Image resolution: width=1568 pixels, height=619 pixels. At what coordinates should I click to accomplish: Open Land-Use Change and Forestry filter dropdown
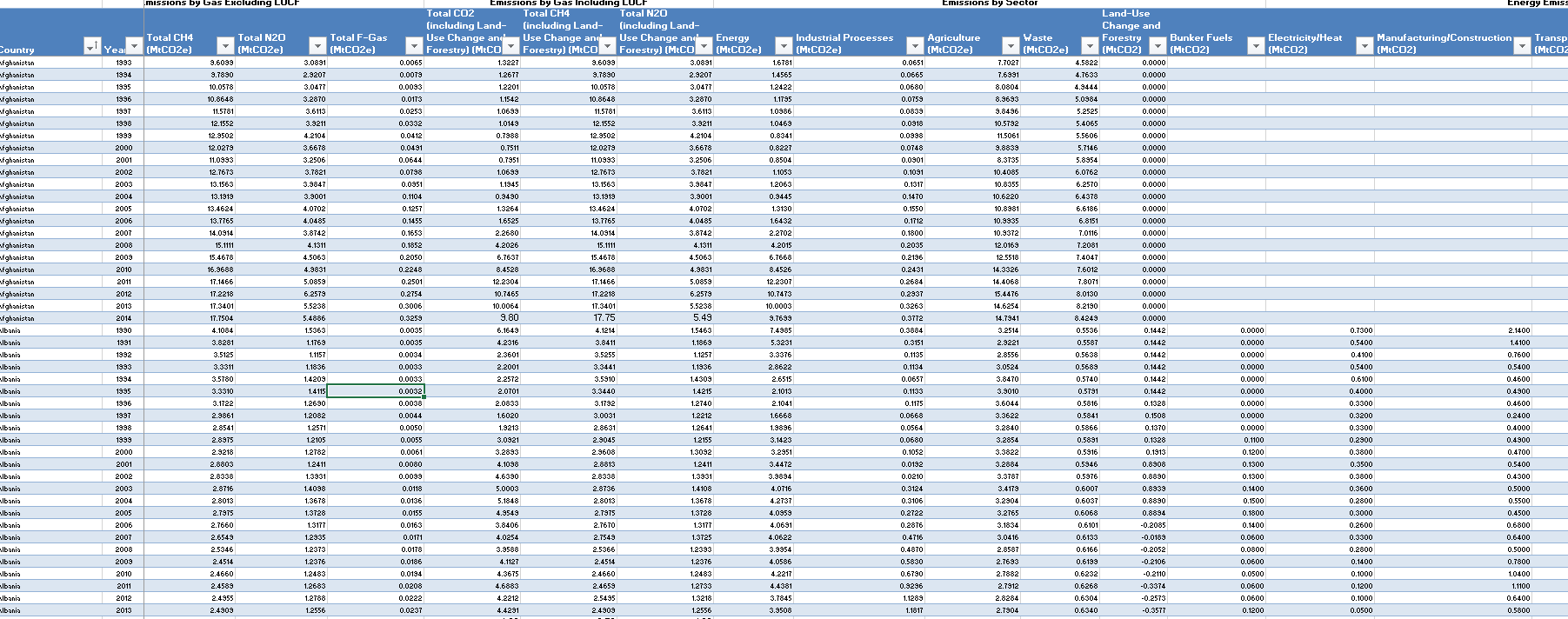click(1158, 46)
